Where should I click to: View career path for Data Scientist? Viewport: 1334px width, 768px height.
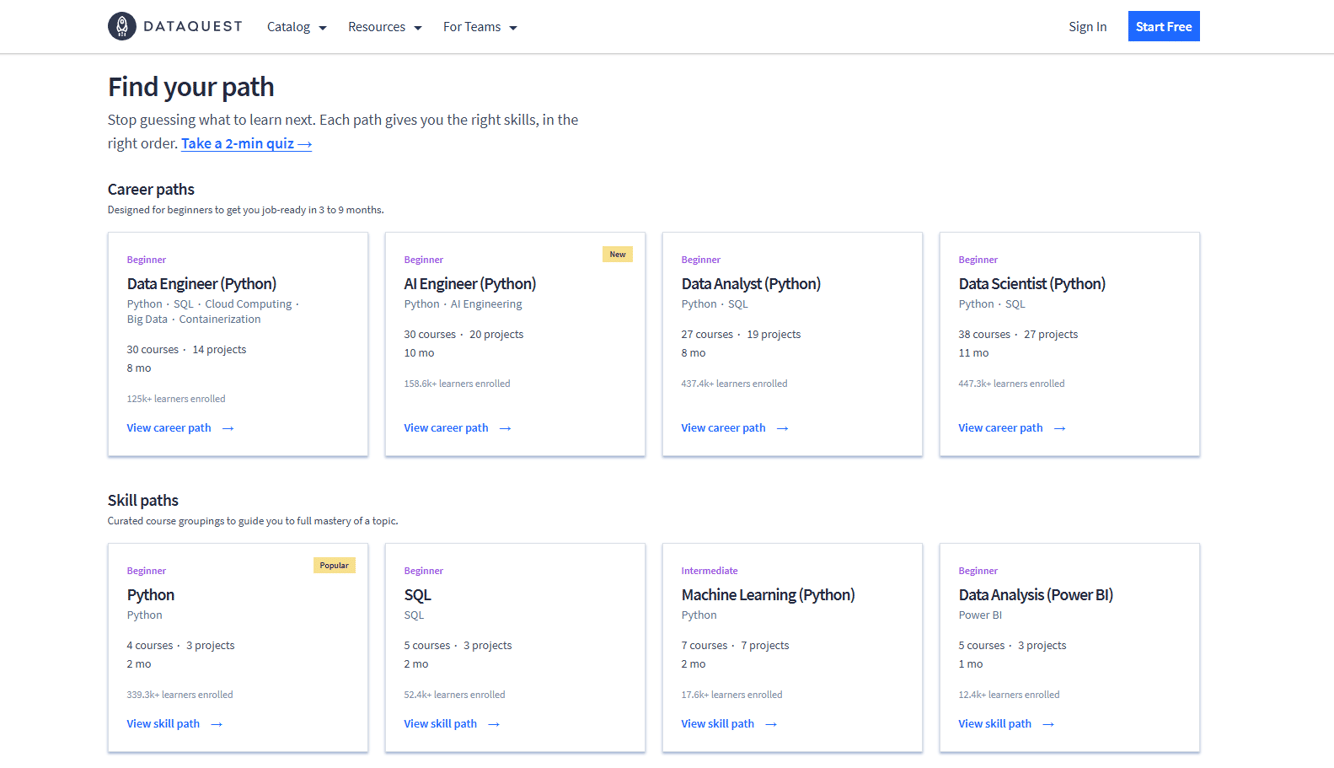[x=1012, y=428]
